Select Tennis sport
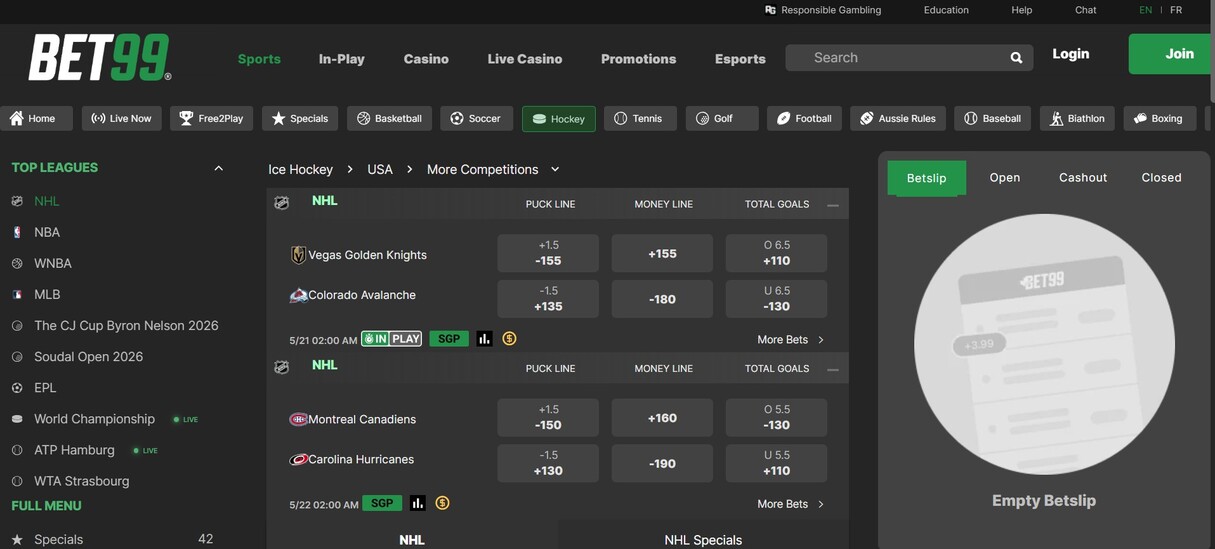The width and height of the screenshot is (1215, 549). [x=639, y=118]
